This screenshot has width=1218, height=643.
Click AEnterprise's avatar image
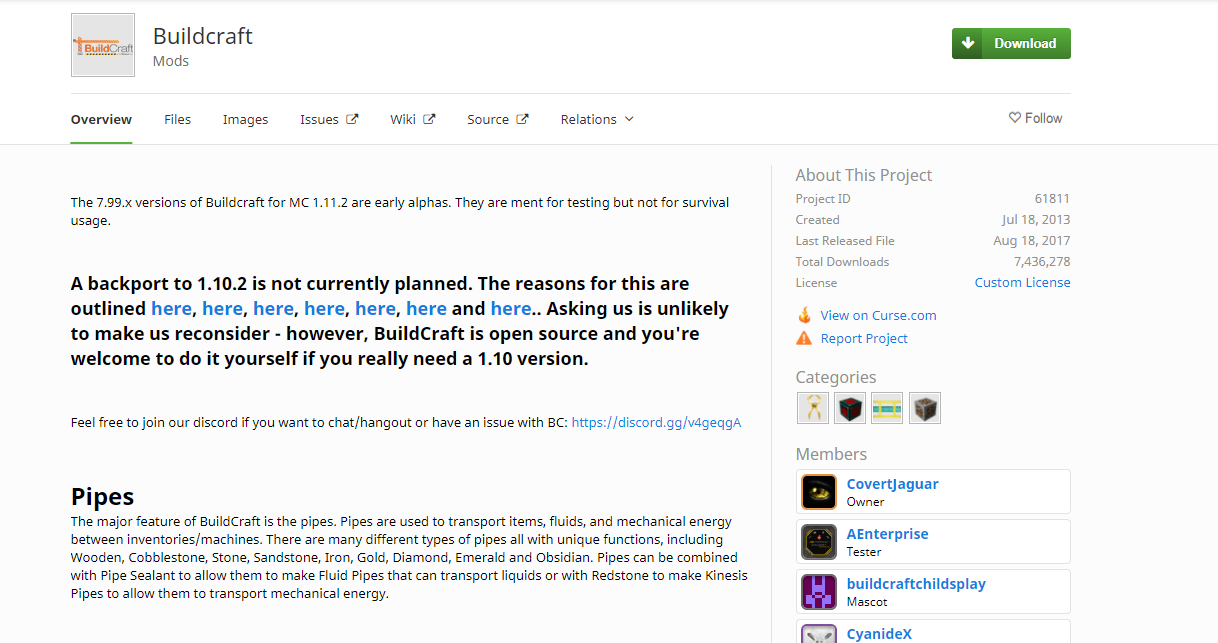pos(819,542)
